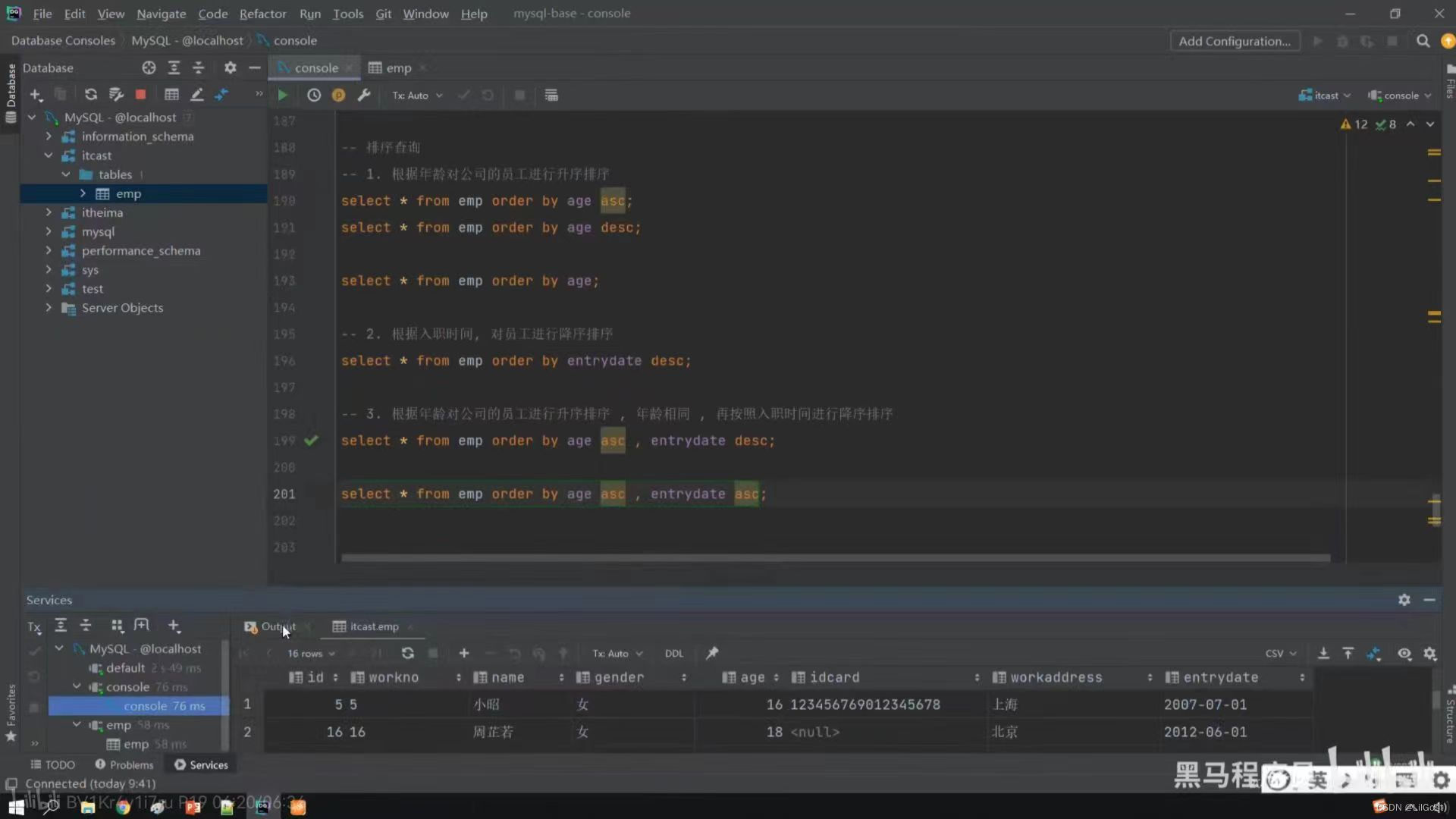Screen dimensions: 1456x819
Task: Click the editor horizontal scrollbar
Action: pos(834,558)
